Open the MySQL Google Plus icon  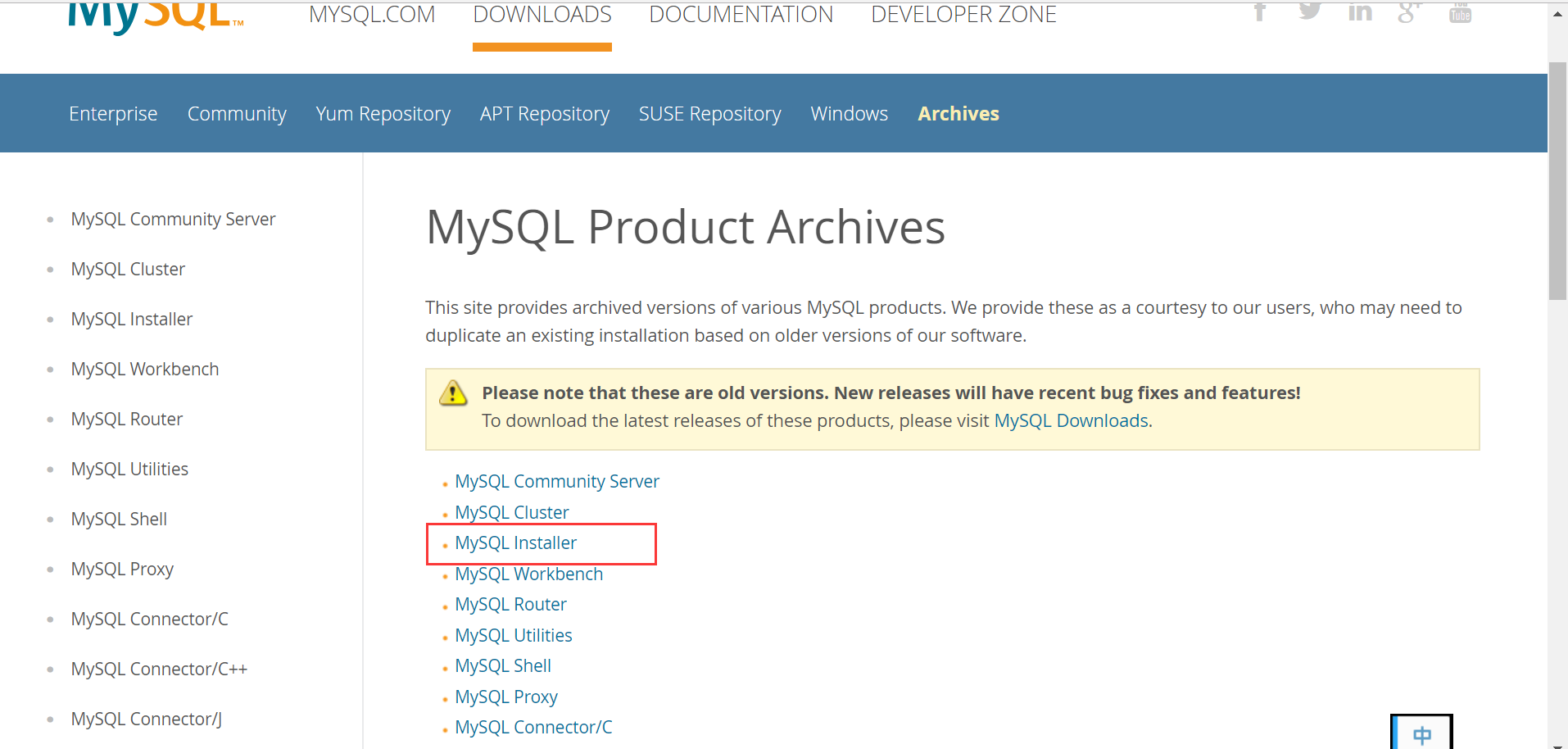1410,11
